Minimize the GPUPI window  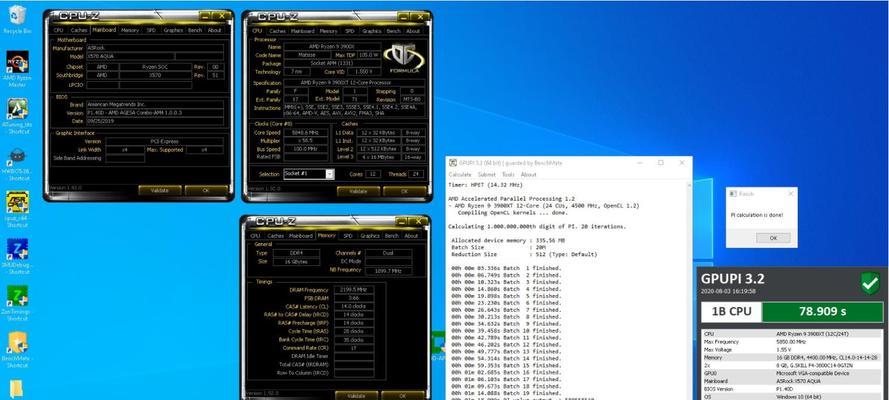641,163
